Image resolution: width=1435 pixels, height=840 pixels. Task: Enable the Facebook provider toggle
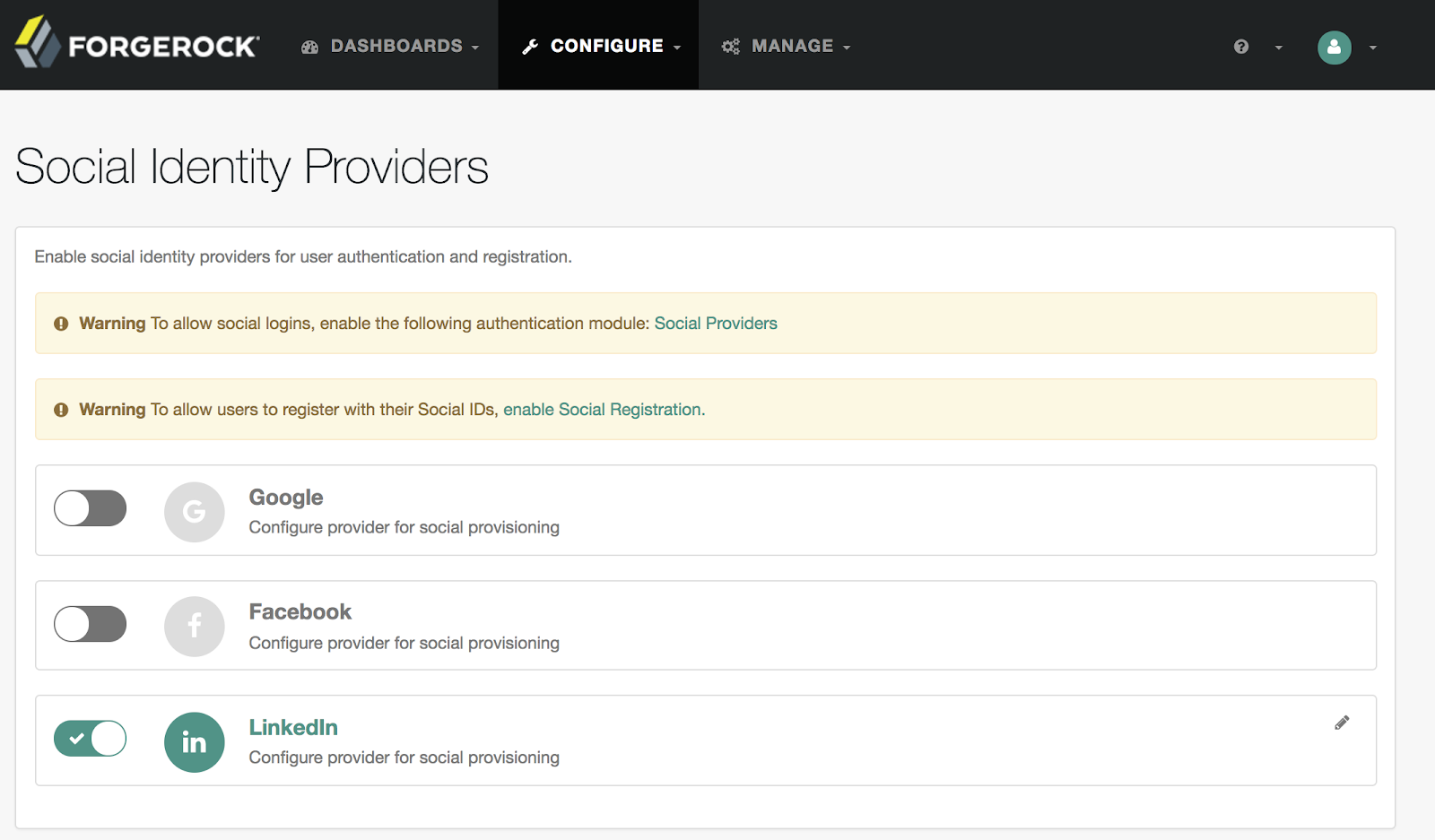(90, 624)
